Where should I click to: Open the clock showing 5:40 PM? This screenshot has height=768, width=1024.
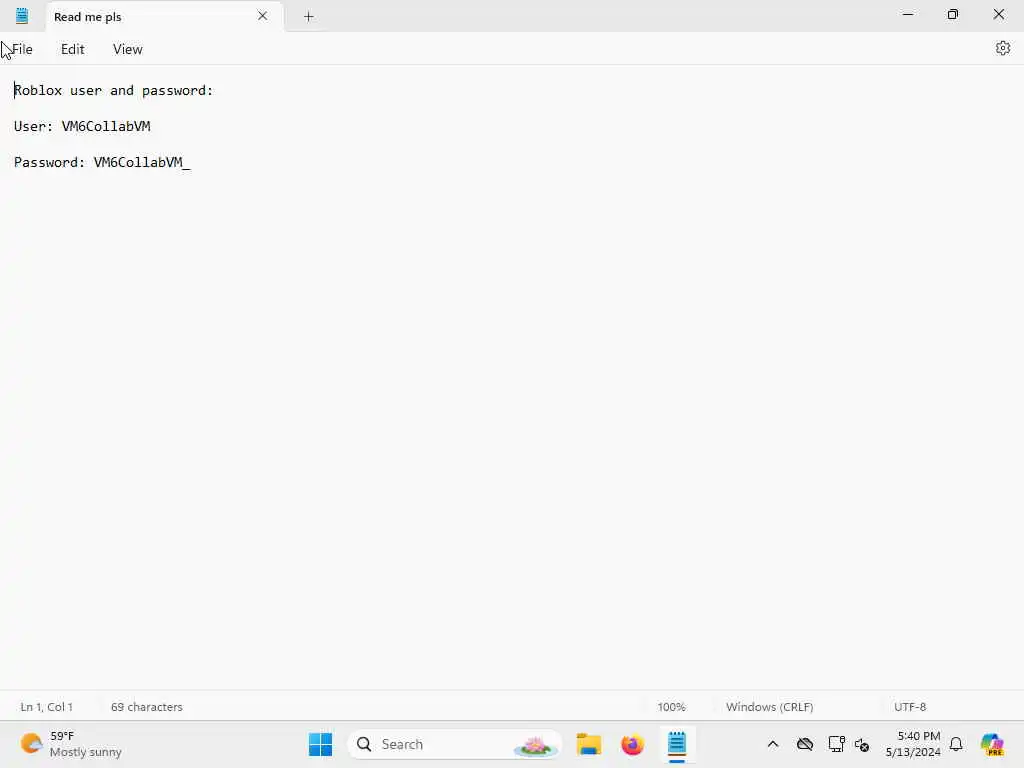[x=912, y=744]
